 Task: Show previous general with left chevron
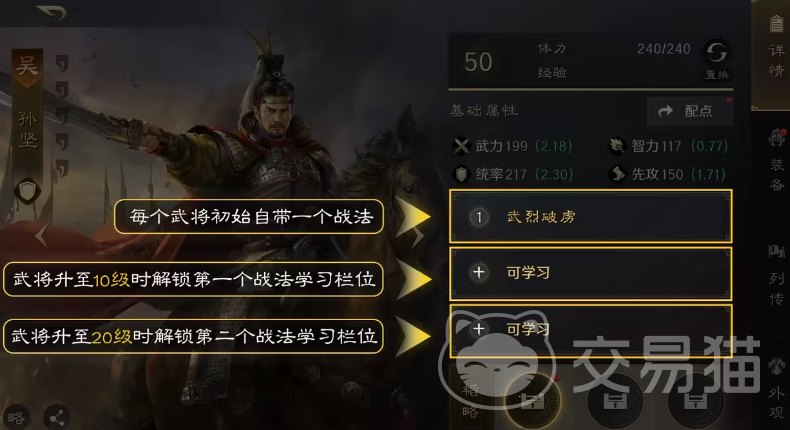click(41, 235)
